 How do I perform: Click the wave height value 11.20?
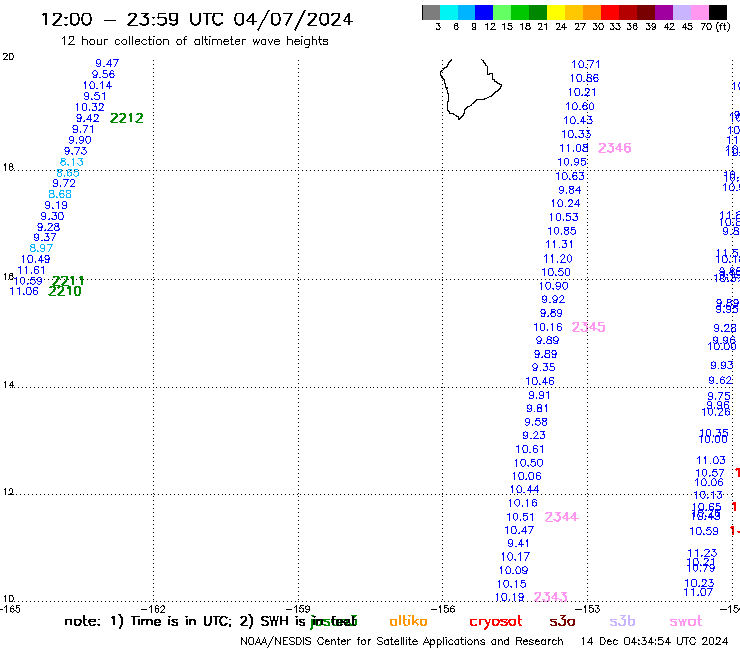coord(558,259)
